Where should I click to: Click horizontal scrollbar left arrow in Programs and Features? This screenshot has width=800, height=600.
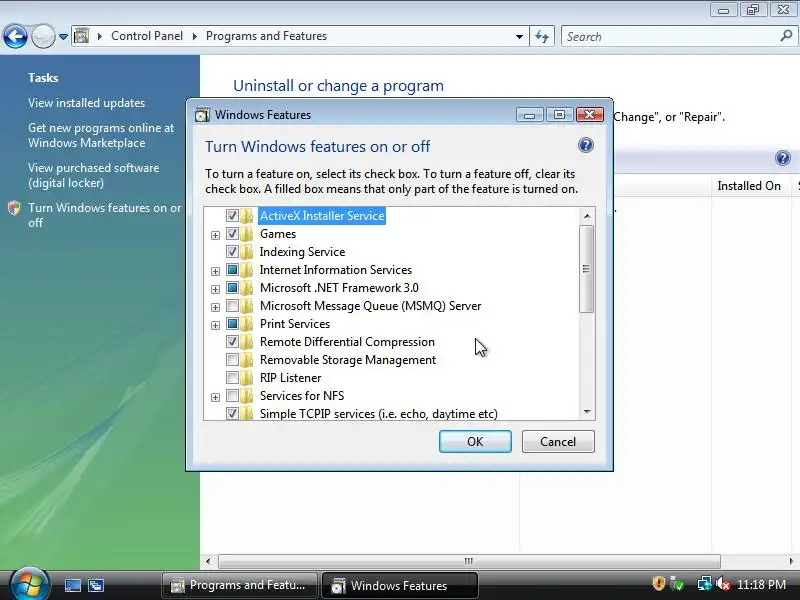pyautogui.click(x=208, y=561)
